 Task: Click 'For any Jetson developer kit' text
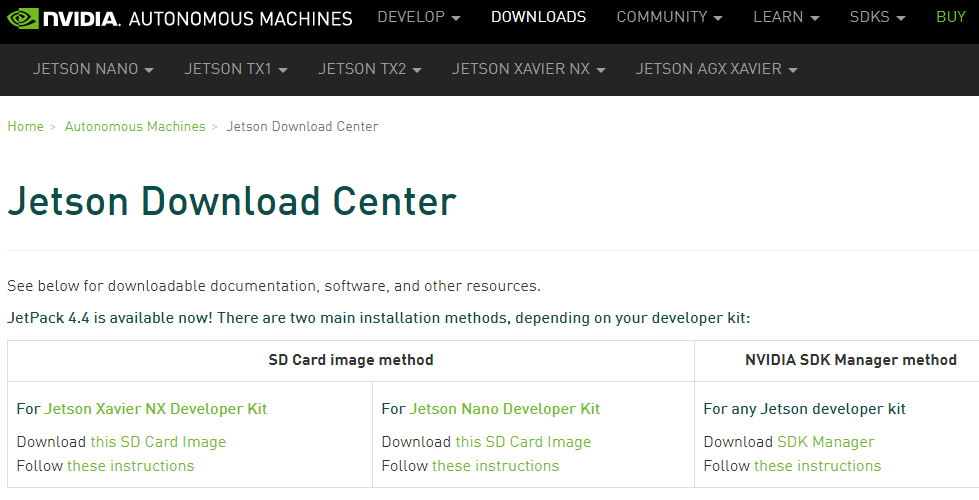pyautogui.click(x=805, y=409)
